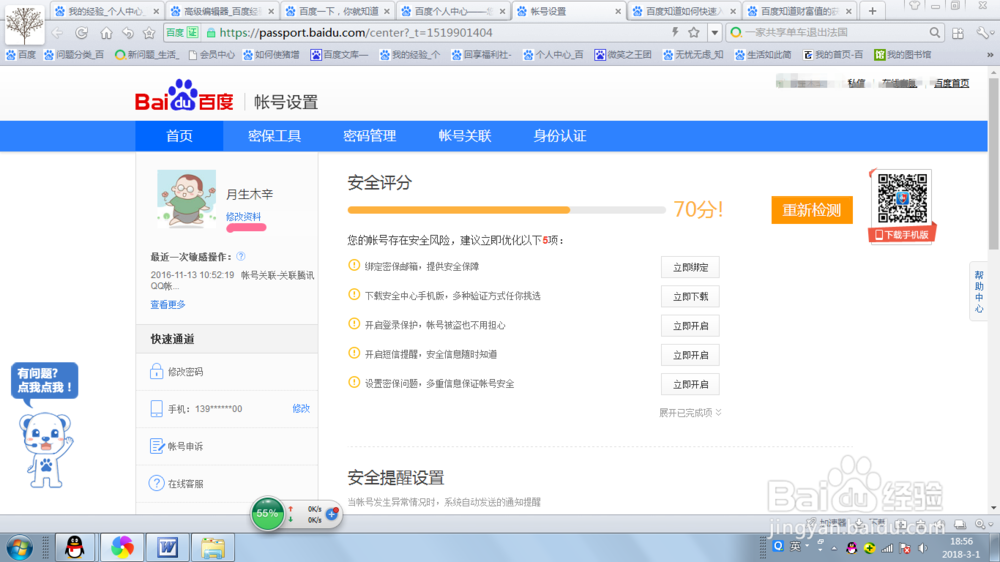
Task: Click the undo/restore closed page arrow
Action: click(x=128, y=33)
